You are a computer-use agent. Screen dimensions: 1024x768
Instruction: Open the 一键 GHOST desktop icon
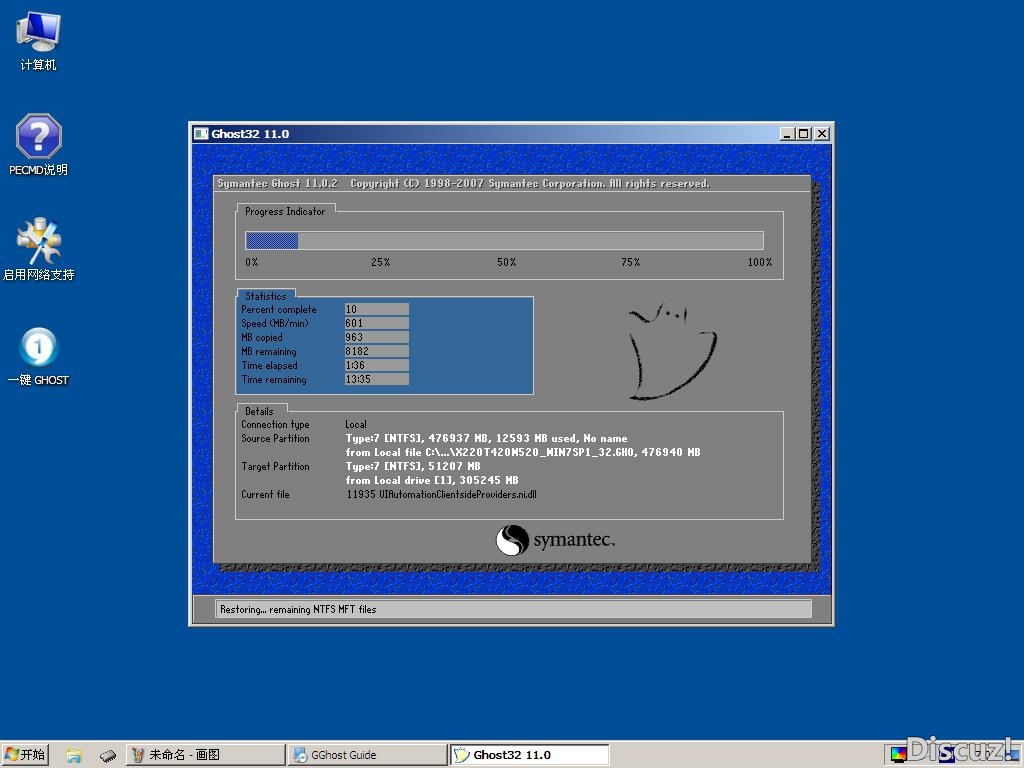pos(38,356)
